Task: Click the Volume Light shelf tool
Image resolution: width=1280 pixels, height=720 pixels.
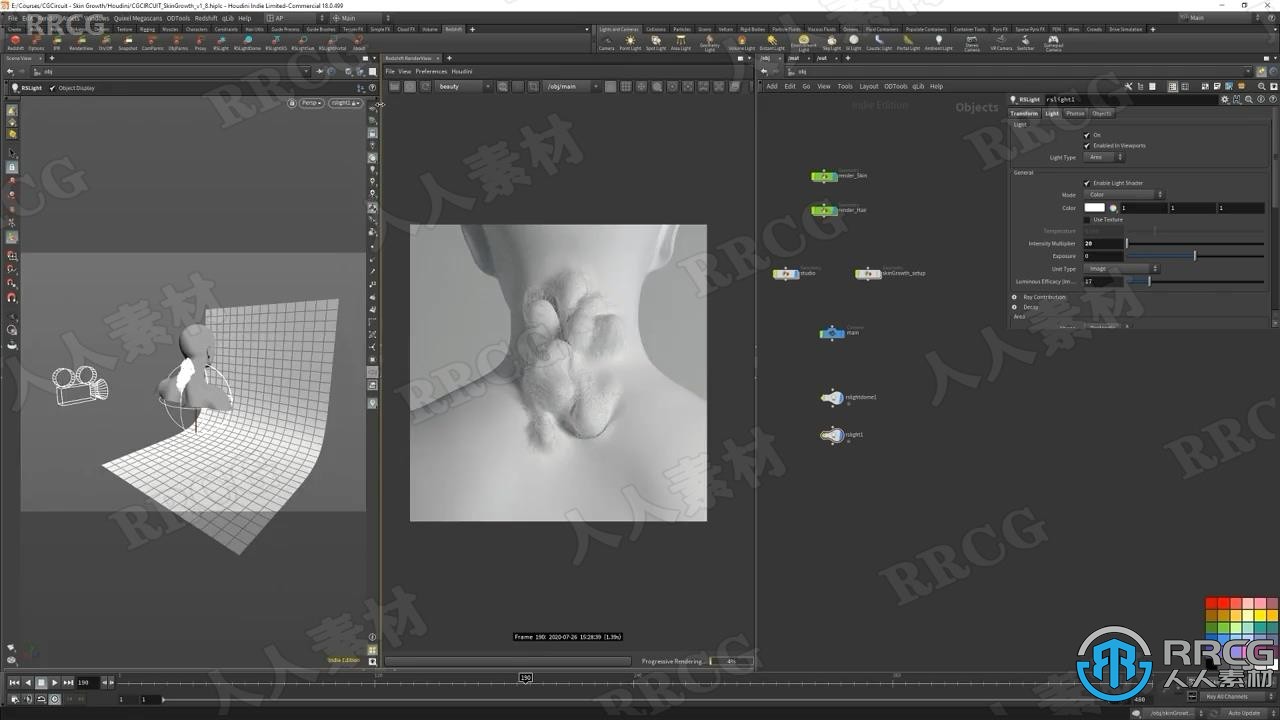Action: [x=741, y=43]
